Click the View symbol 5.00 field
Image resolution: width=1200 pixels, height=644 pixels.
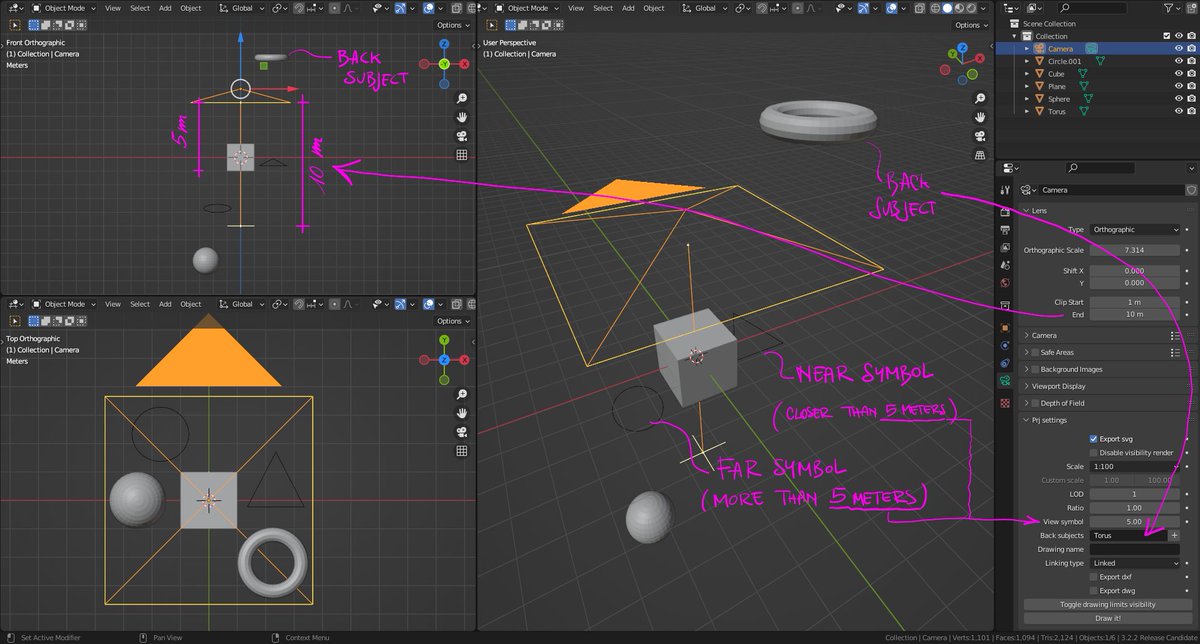(x=1135, y=521)
